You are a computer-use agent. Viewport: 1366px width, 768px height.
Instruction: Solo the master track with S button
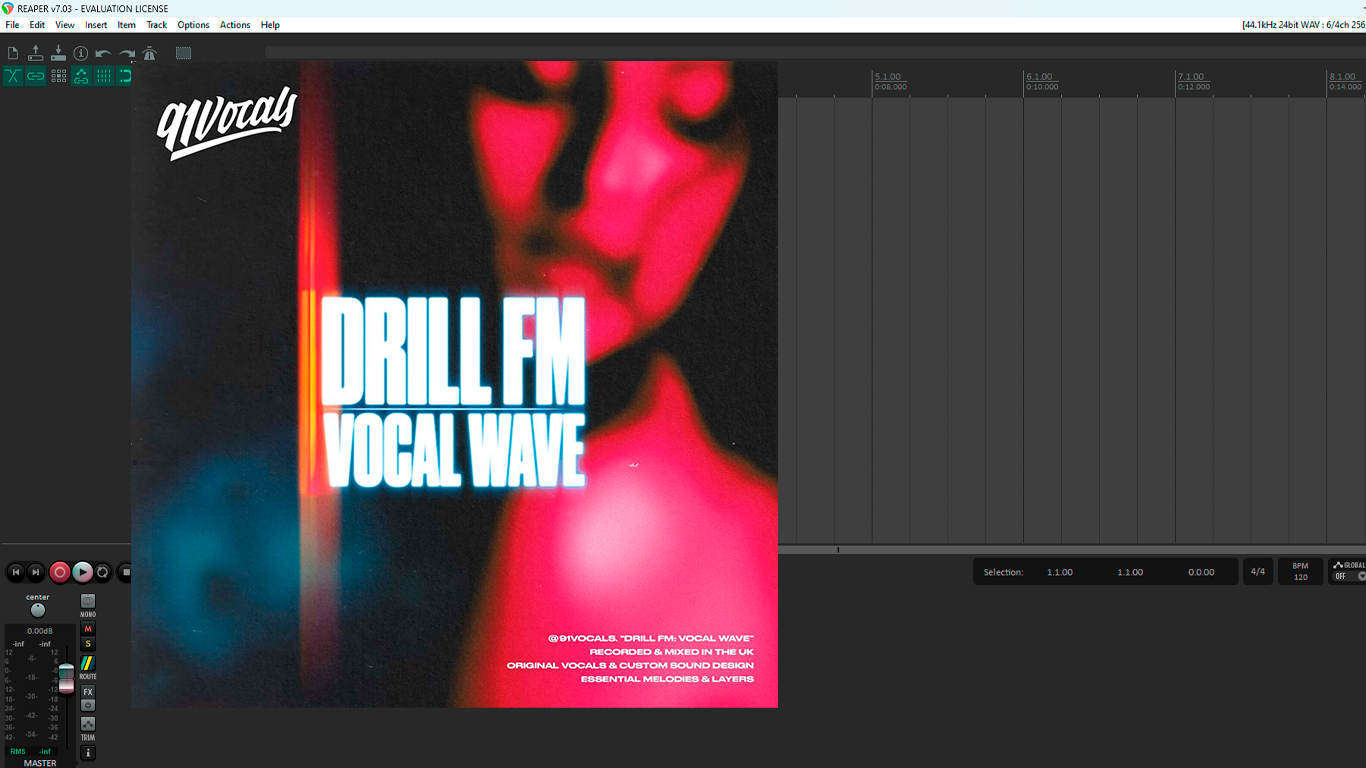88,644
